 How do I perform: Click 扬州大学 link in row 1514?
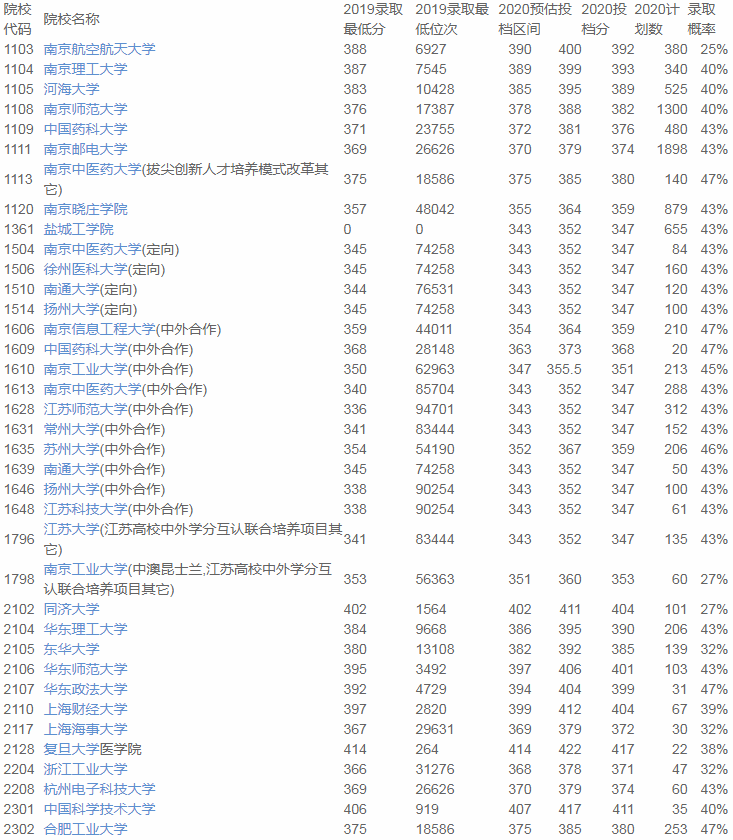pos(72,309)
